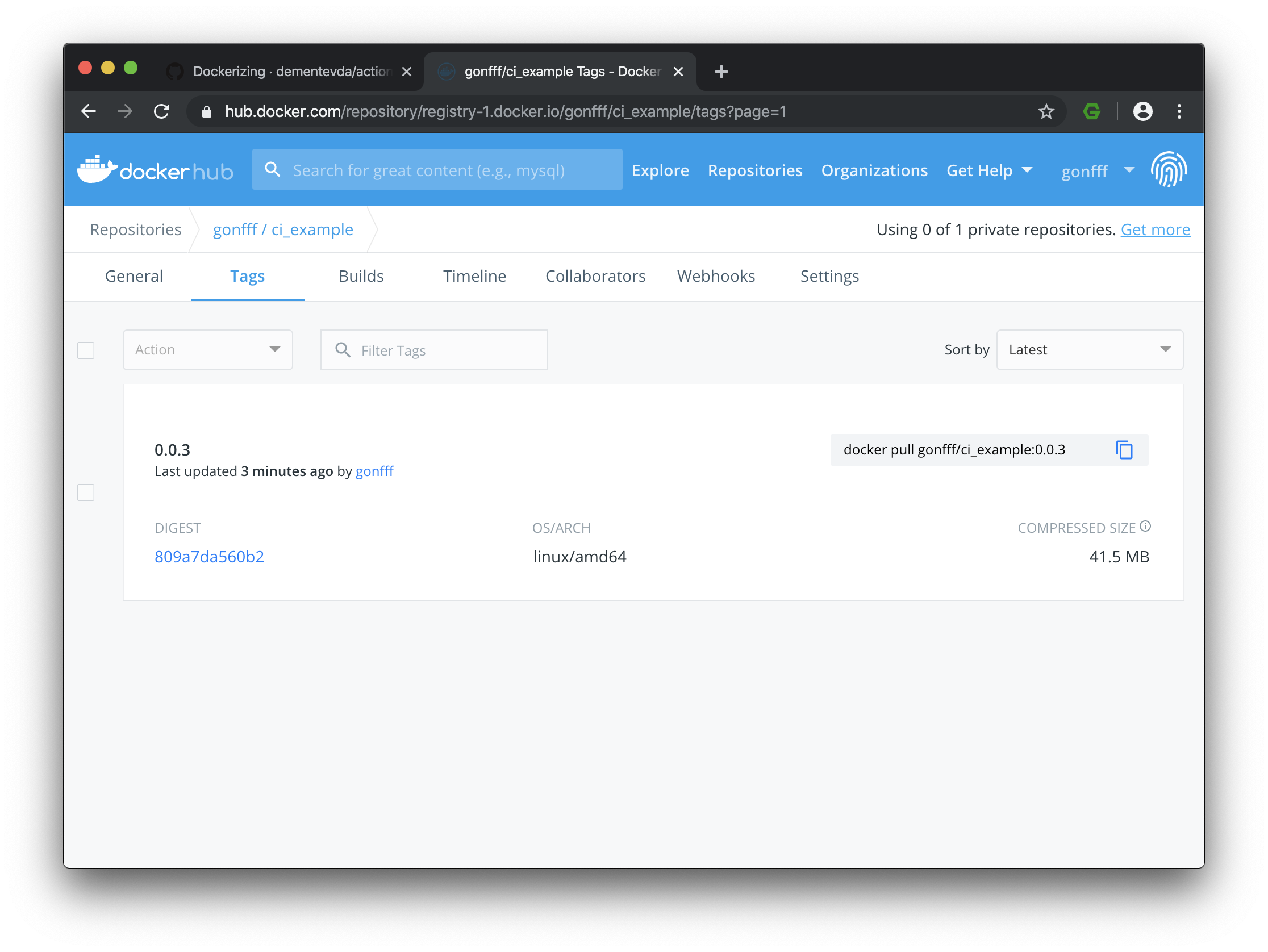This screenshot has height=952, width=1268.
Task: Click the Filter Tags input field
Action: tap(433, 350)
